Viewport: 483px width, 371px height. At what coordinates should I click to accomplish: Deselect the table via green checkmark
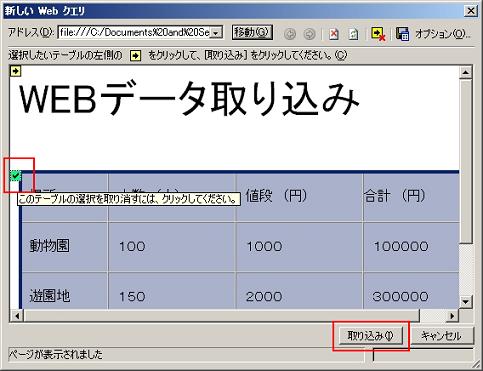coord(15,175)
